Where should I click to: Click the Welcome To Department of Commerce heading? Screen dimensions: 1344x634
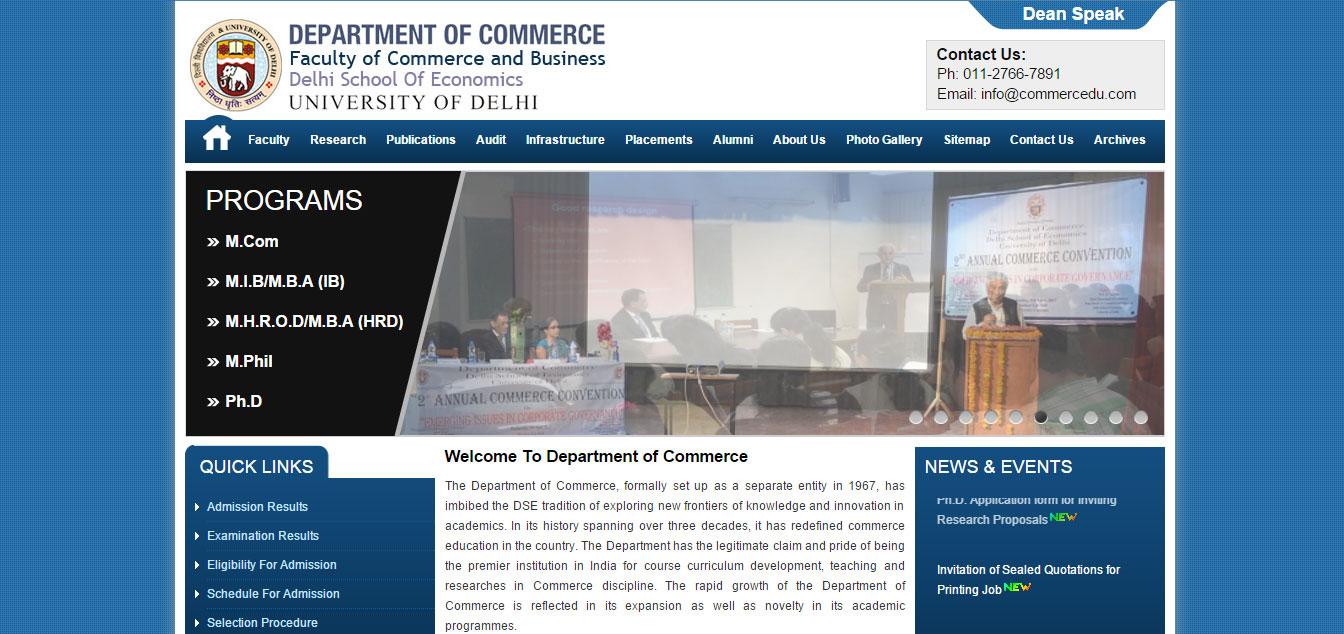[x=596, y=457]
